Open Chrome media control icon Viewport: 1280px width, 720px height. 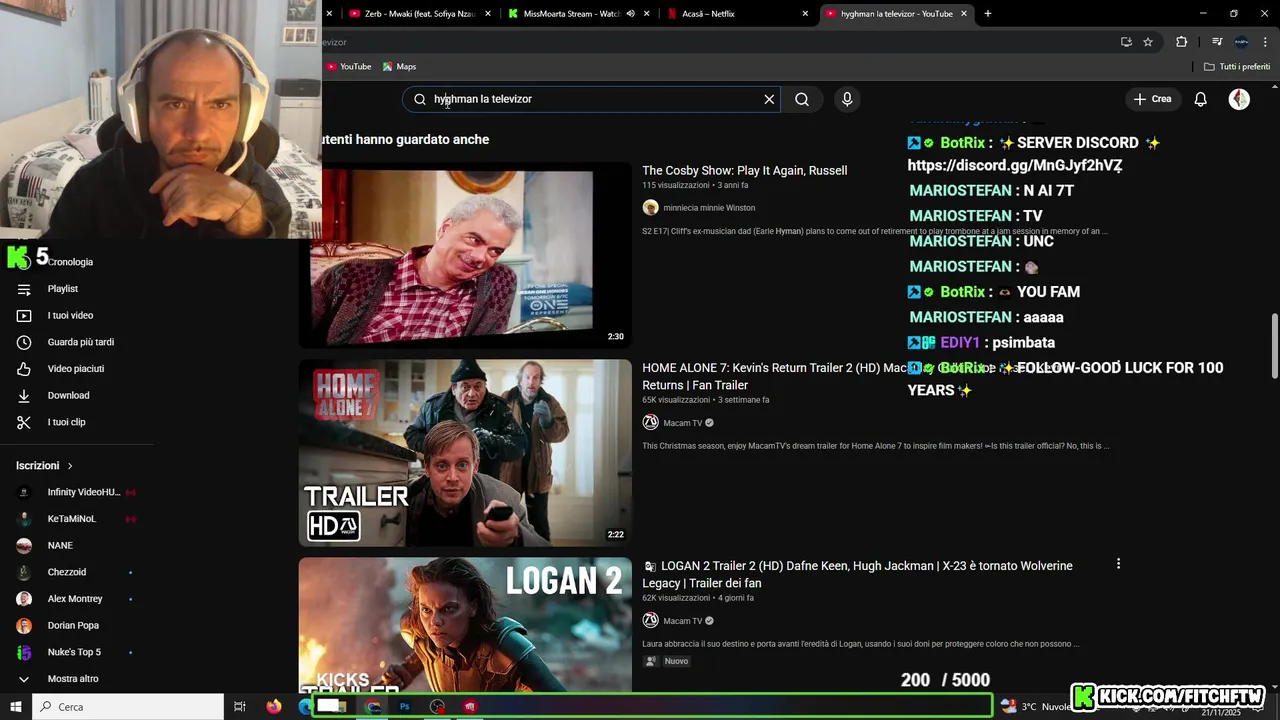point(1217,42)
